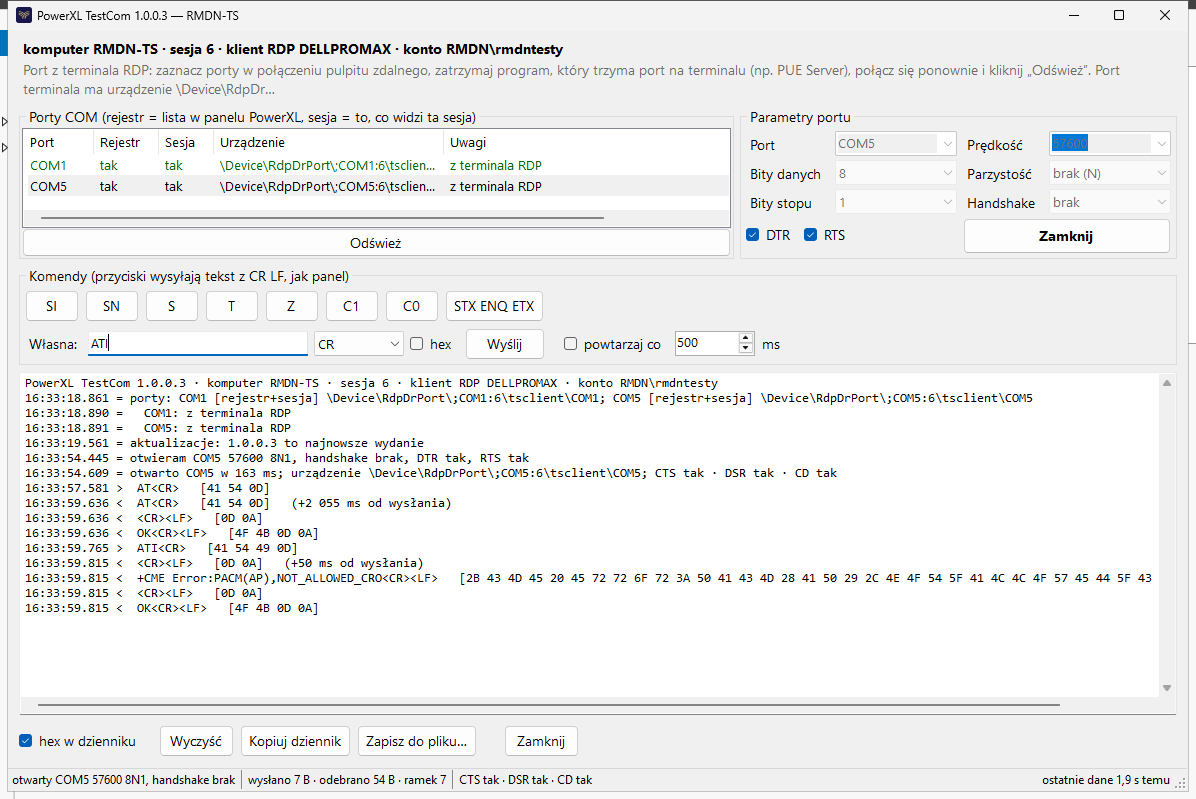Open the Prędkość baud rate dropdown
This screenshot has width=1196, height=799.
[x=1110, y=143]
